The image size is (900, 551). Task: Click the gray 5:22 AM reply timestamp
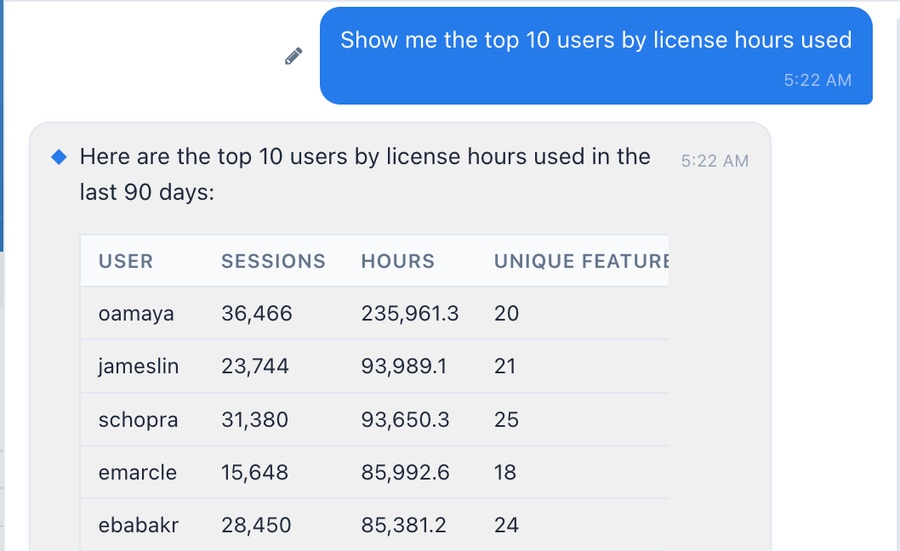coord(715,161)
